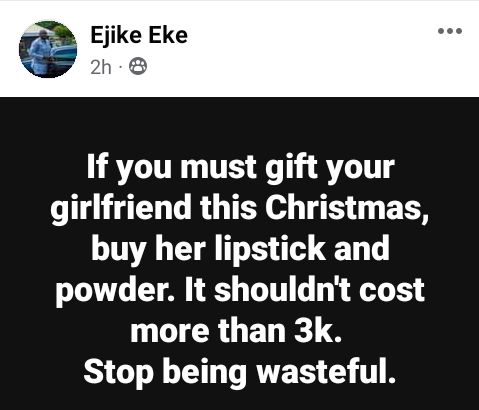Screen dimensions: 479x410
Task: Select the line 'girlfriend this Christmas,'
Action: 239,208
